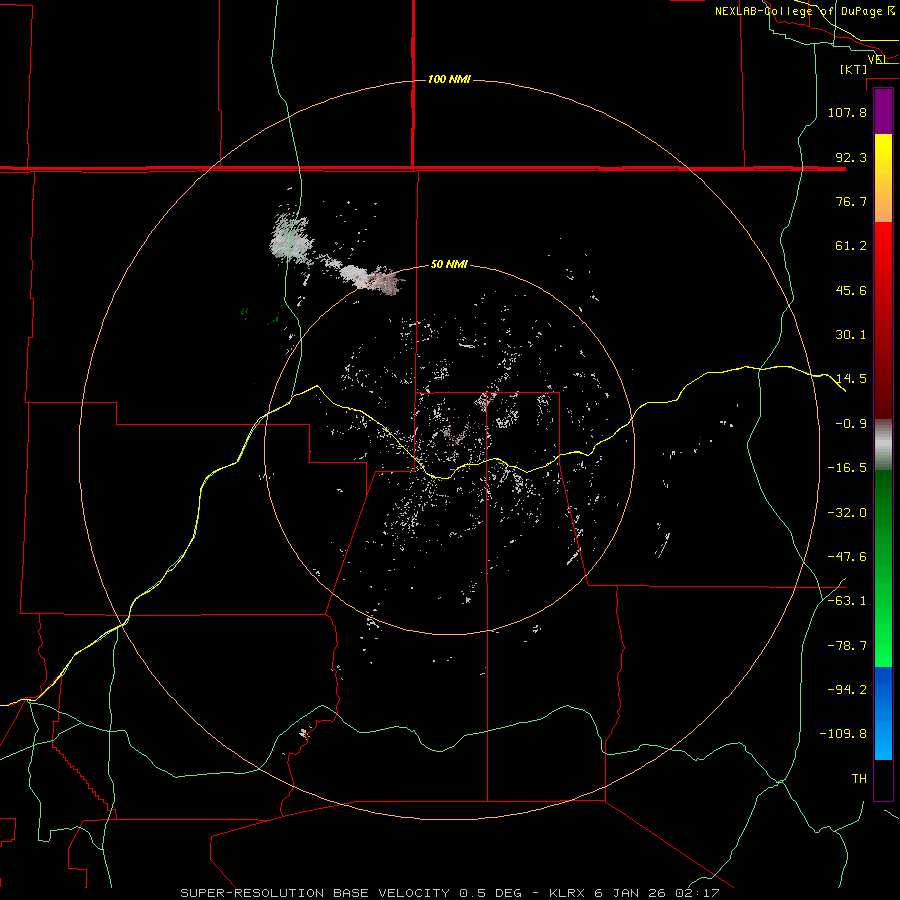The height and width of the screenshot is (900, 900).
Task: Click the 100 NMI range ring label
Action: click(x=449, y=79)
